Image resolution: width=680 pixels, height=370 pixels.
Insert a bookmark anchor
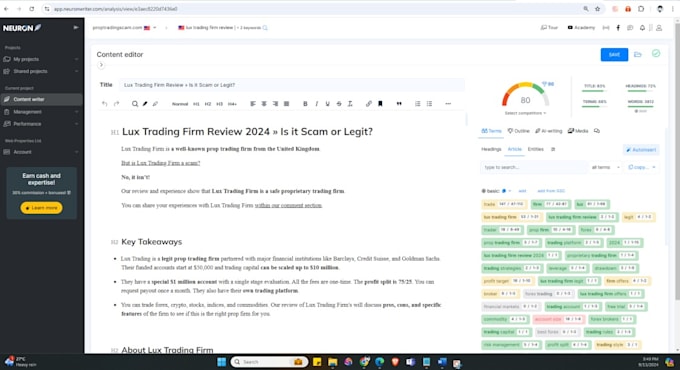click(x=380, y=104)
